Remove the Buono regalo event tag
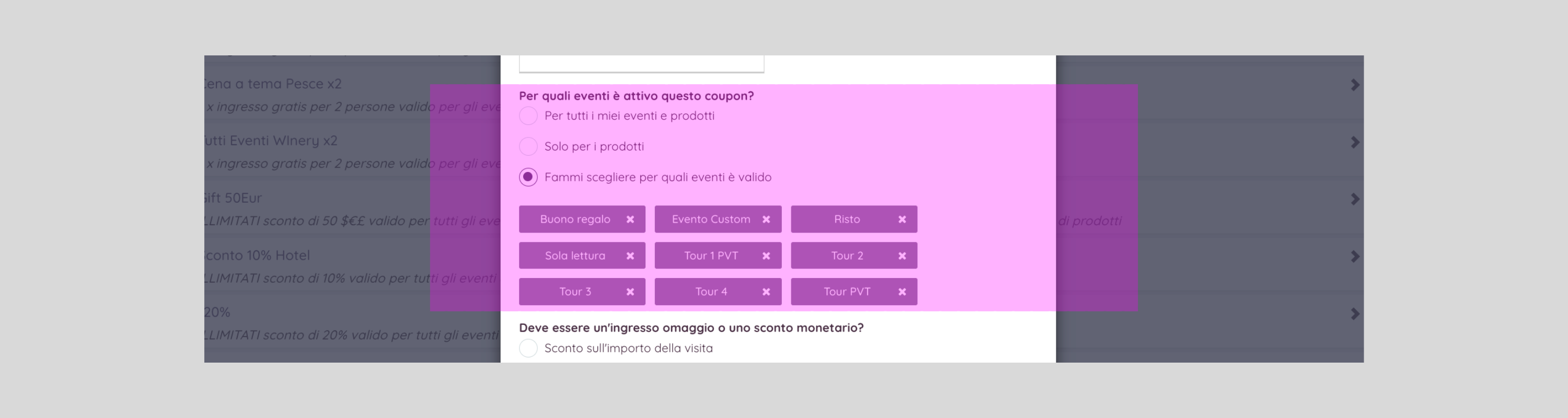 tap(630, 219)
